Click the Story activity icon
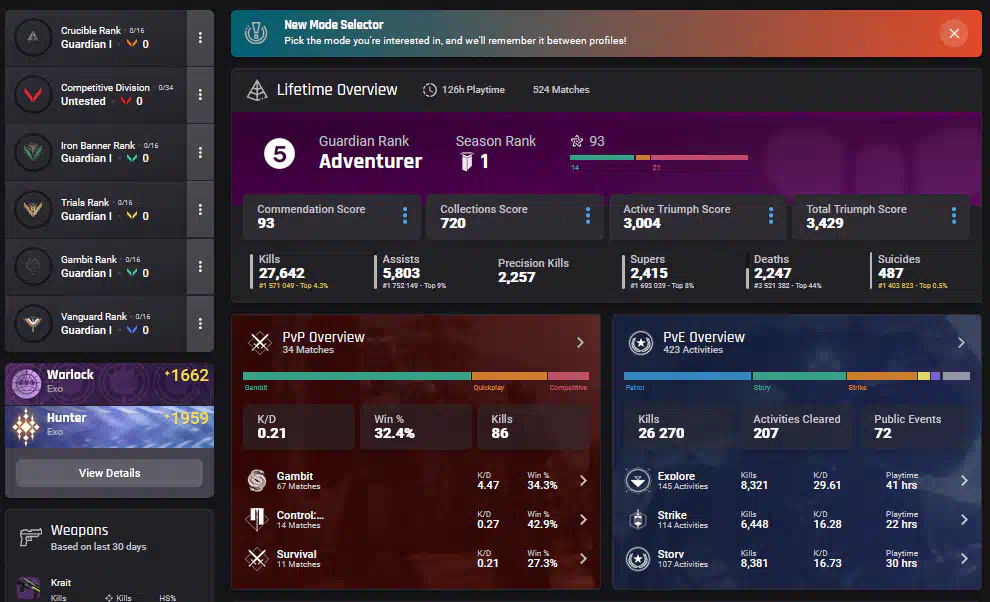This screenshot has width=990, height=602. pos(638,558)
